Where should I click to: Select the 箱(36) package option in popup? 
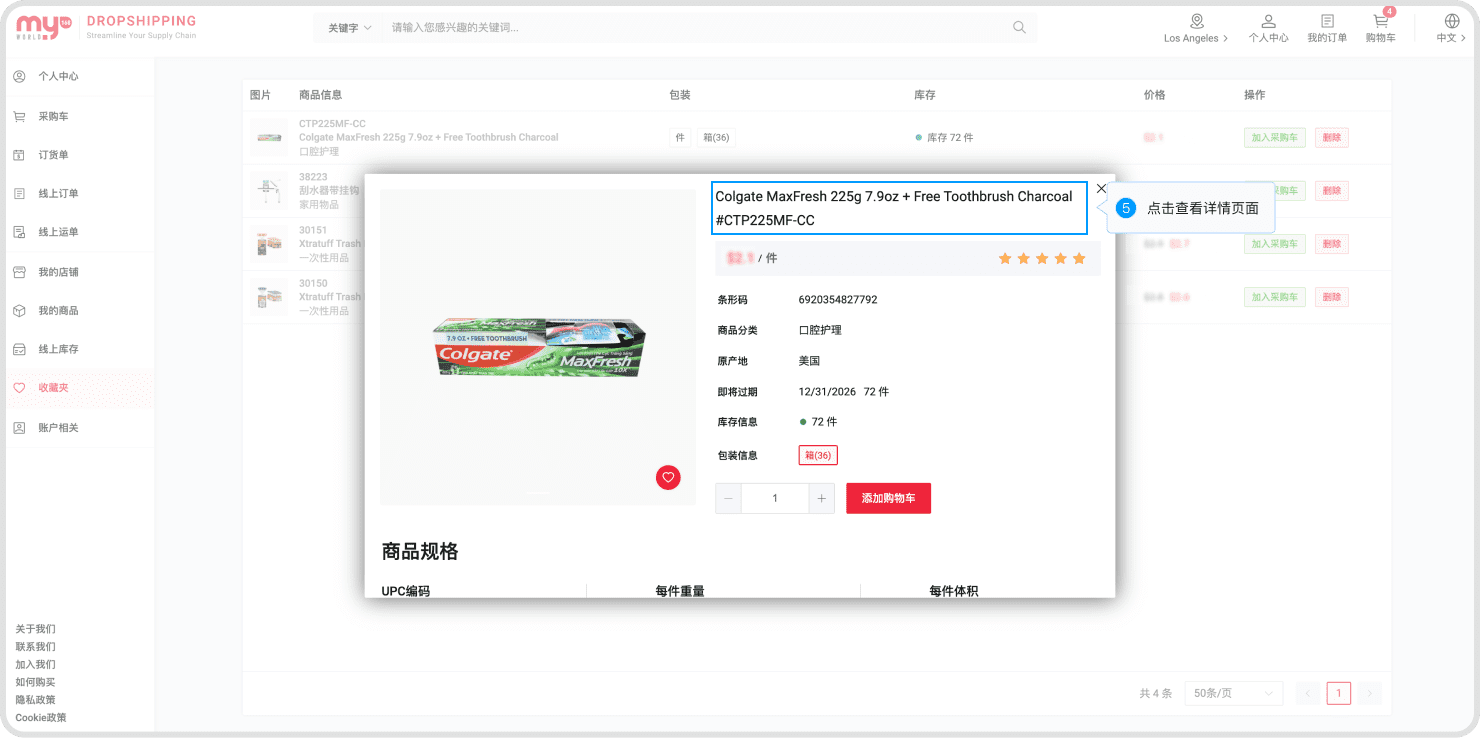(x=818, y=455)
